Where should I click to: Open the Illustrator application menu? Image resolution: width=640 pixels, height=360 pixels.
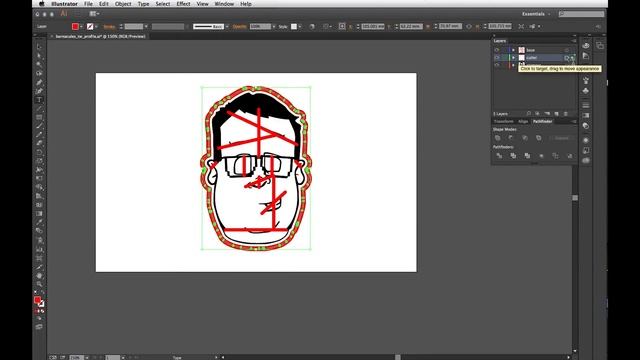click(64, 4)
